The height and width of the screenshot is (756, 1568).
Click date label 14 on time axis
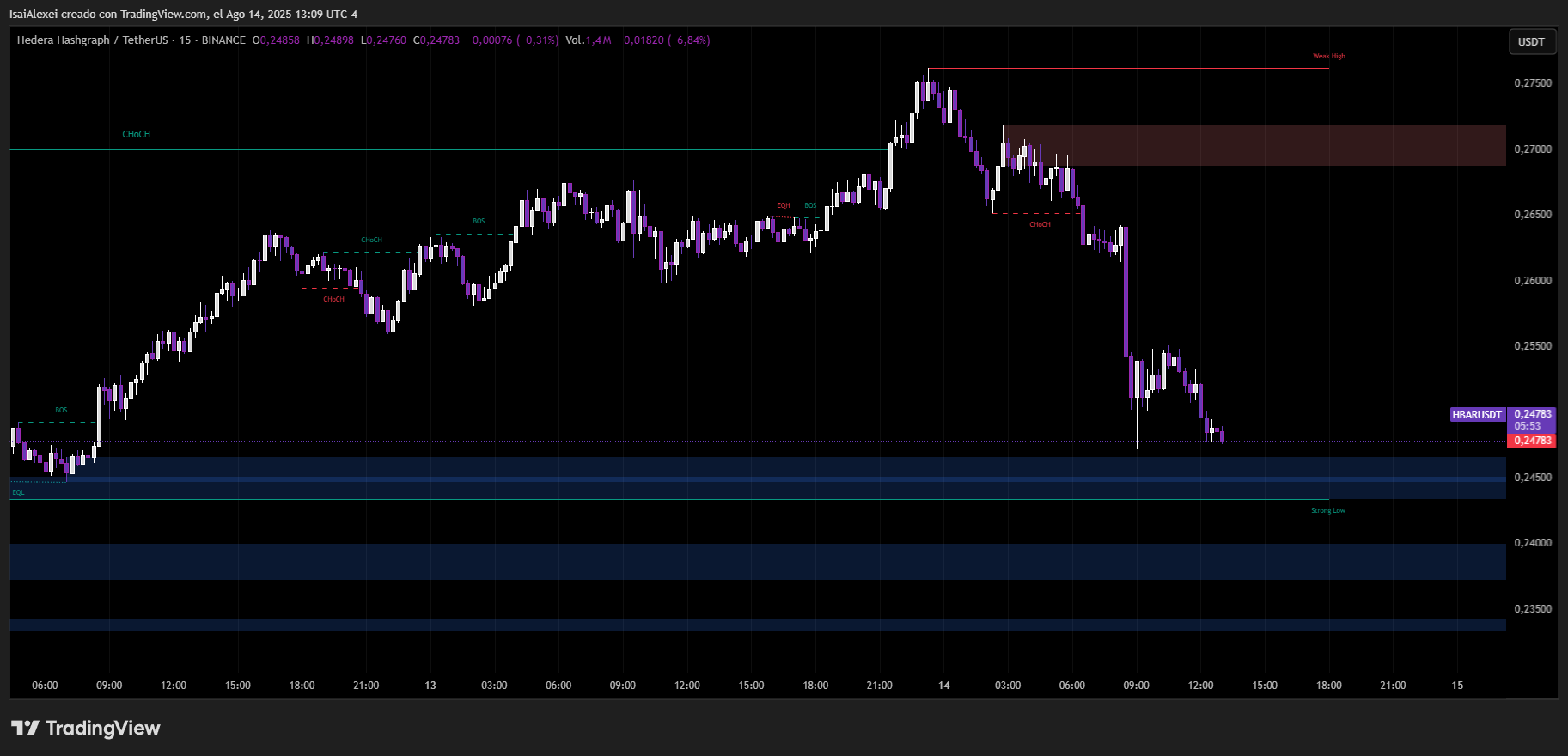(943, 686)
